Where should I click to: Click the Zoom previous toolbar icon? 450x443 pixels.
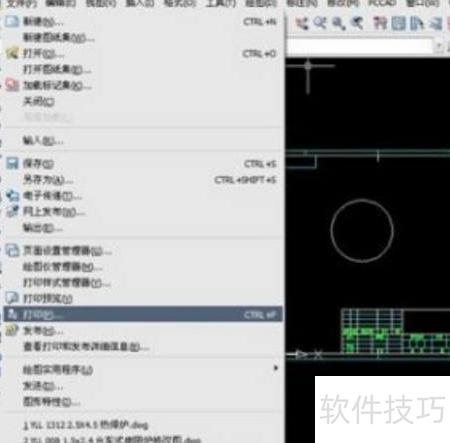tap(357, 24)
